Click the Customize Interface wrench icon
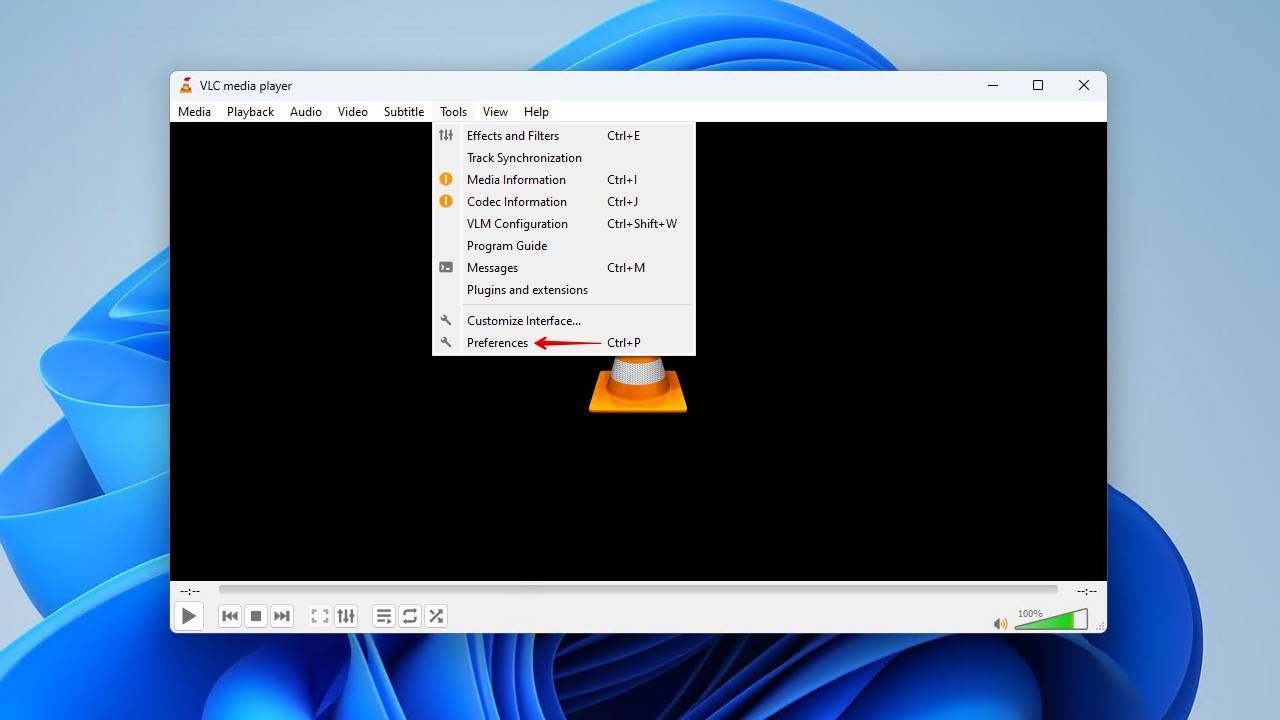Image resolution: width=1280 pixels, height=720 pixels. (x=446, y=320)
